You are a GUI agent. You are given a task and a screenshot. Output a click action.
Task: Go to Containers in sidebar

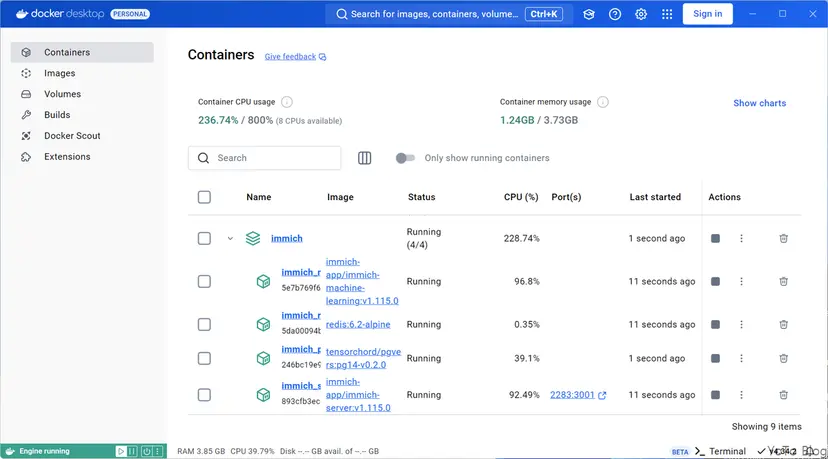tap(82, 52)
